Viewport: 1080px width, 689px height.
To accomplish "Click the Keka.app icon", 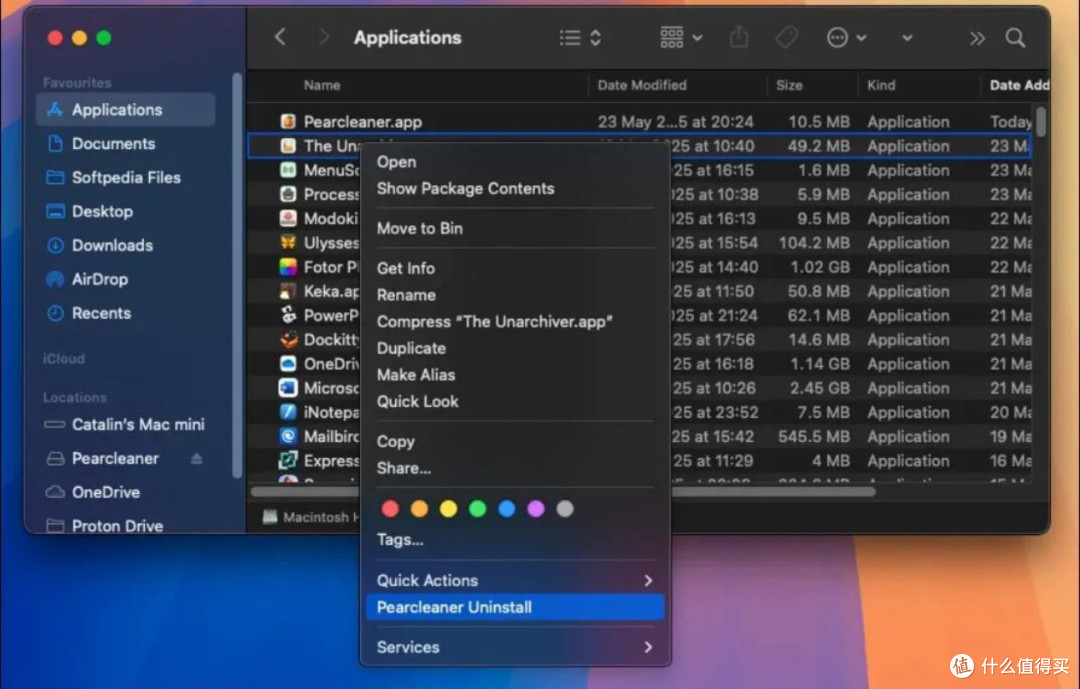I will pyautogui.click(x=288, y=291).
